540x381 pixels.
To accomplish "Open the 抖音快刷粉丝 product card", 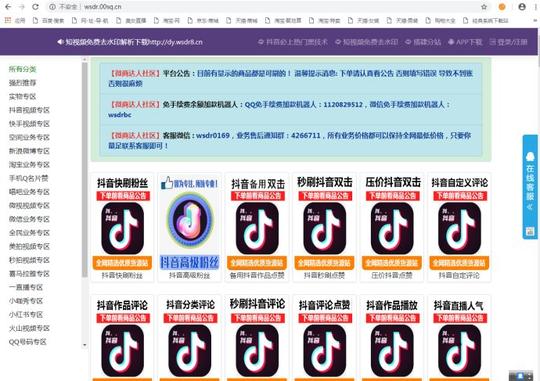I will pos(122,227).
